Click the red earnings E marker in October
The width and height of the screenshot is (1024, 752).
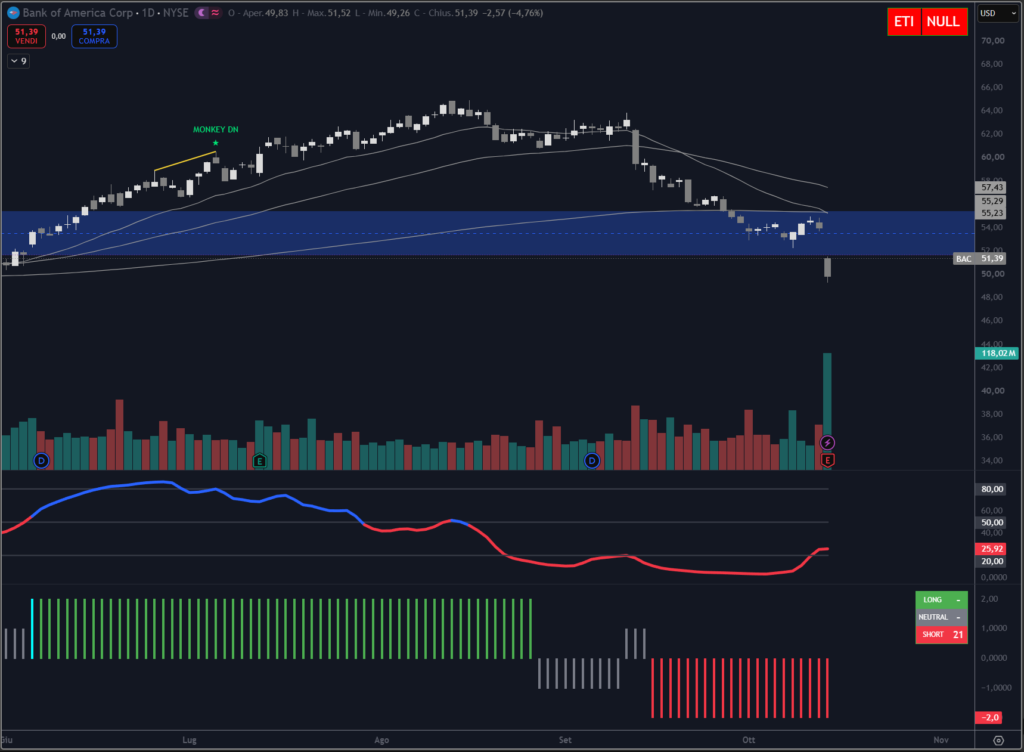click(827, 460)
